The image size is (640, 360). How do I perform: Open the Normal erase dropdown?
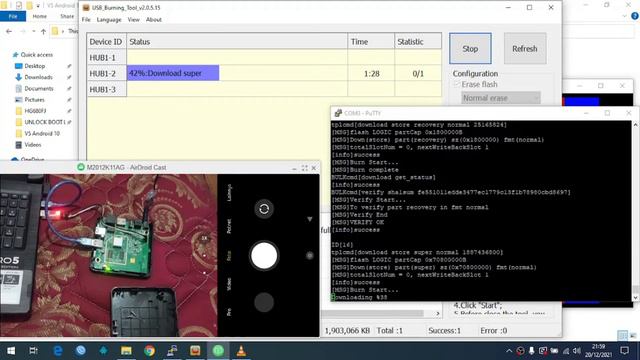501,98
